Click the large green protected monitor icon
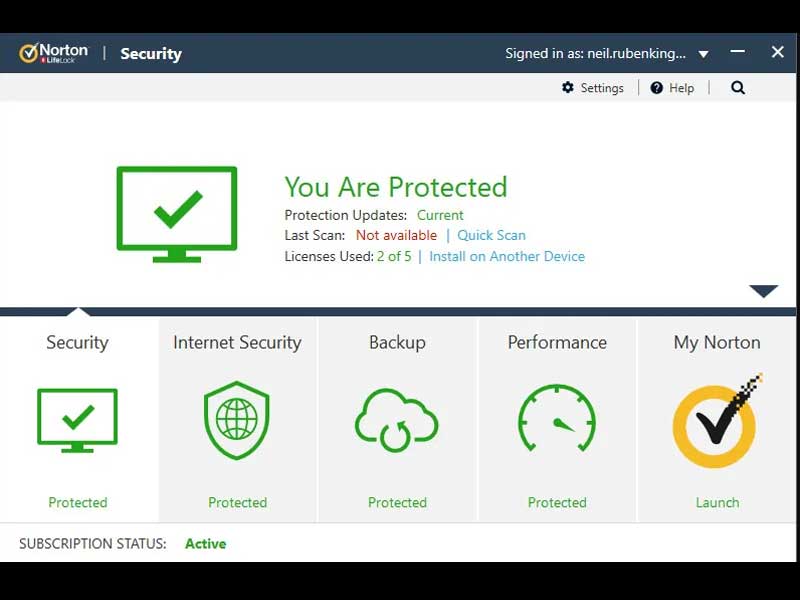This screenshot has height=600, width=800. [177, 213]
